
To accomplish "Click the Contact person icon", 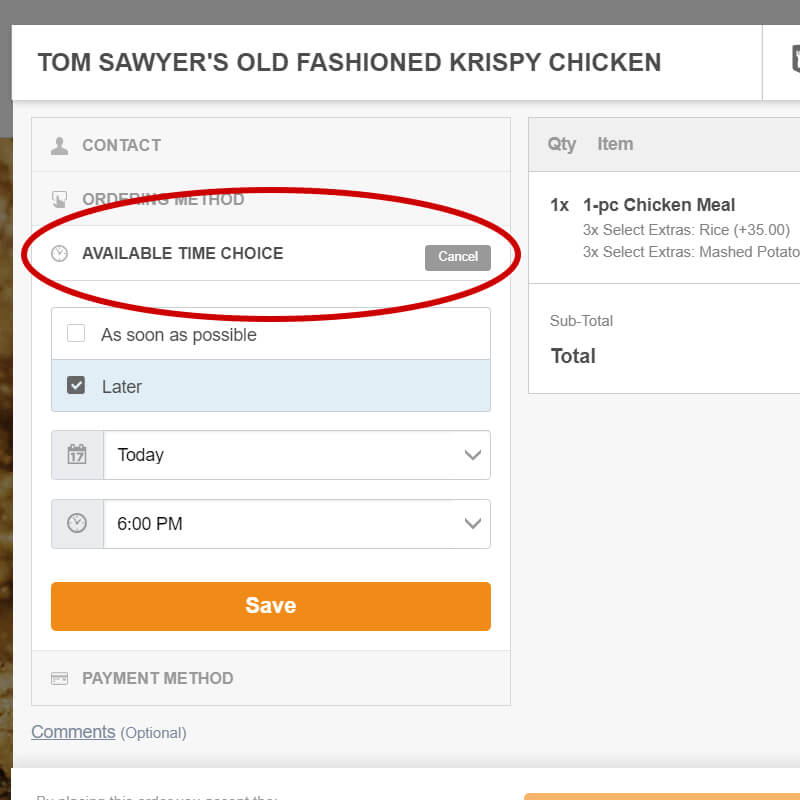I will 60,146.
